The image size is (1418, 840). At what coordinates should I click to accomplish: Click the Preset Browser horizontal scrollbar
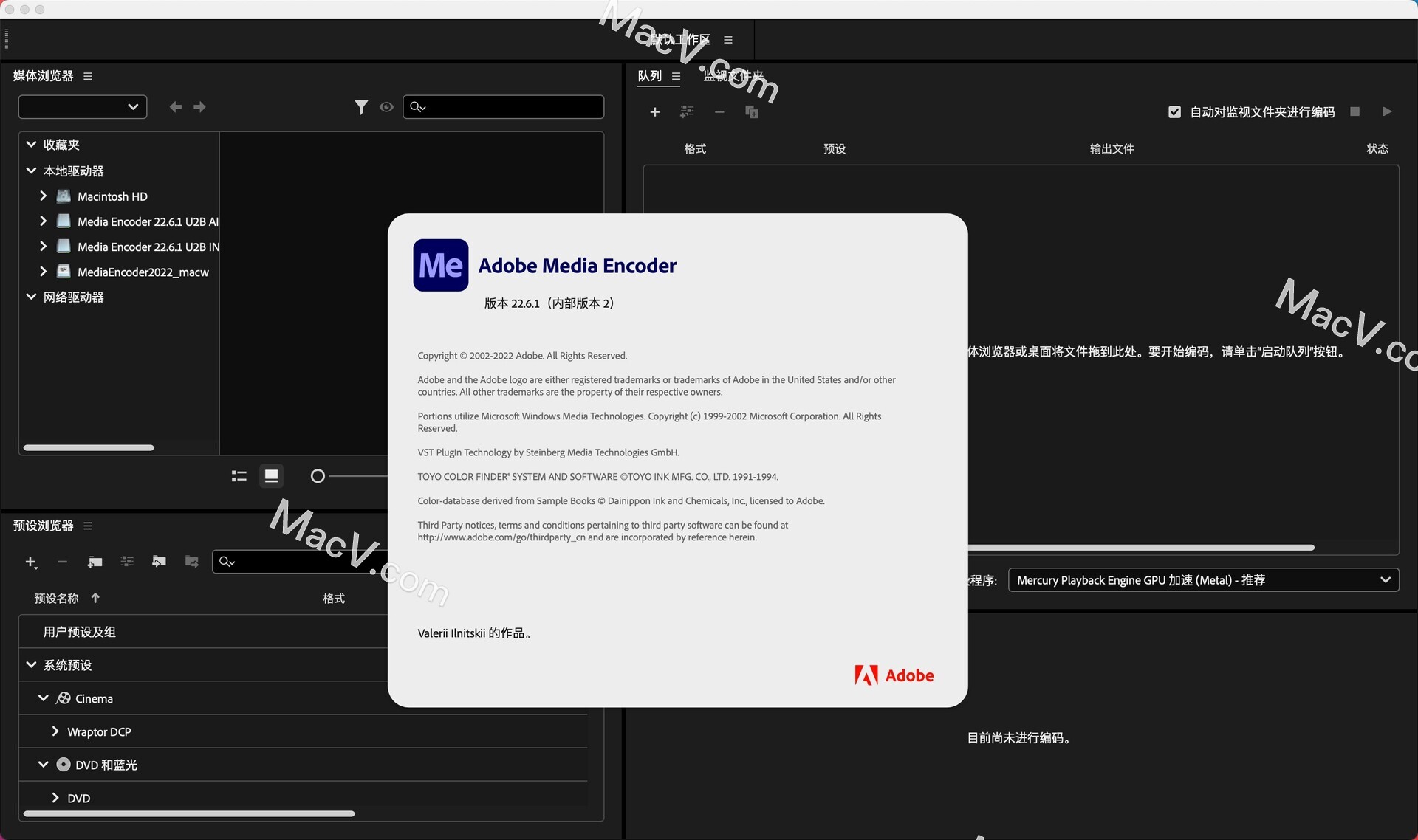(x=189, y=813)
